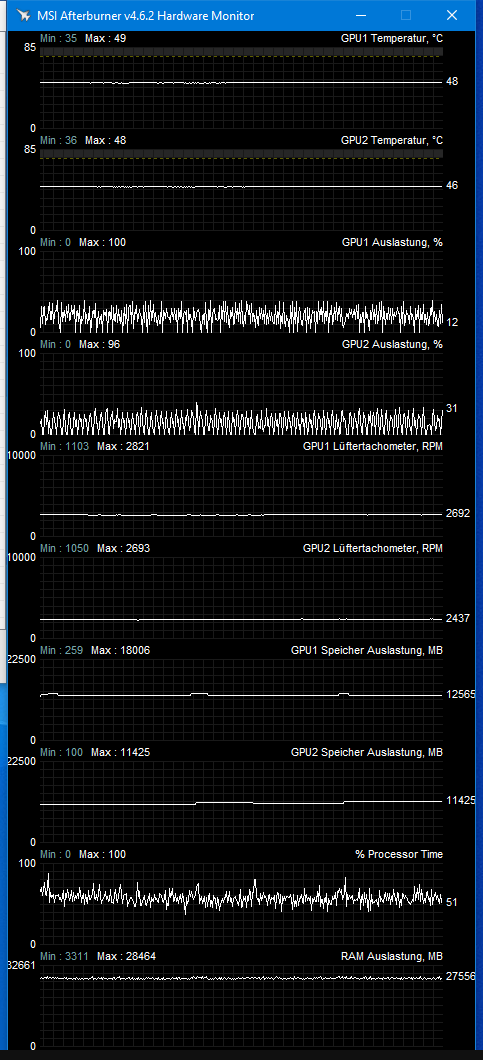Click 'Max : 28464' of RAM usage
Image resolution: width=483 pixels, height=1060 pixels.
[x=126, y=956]
